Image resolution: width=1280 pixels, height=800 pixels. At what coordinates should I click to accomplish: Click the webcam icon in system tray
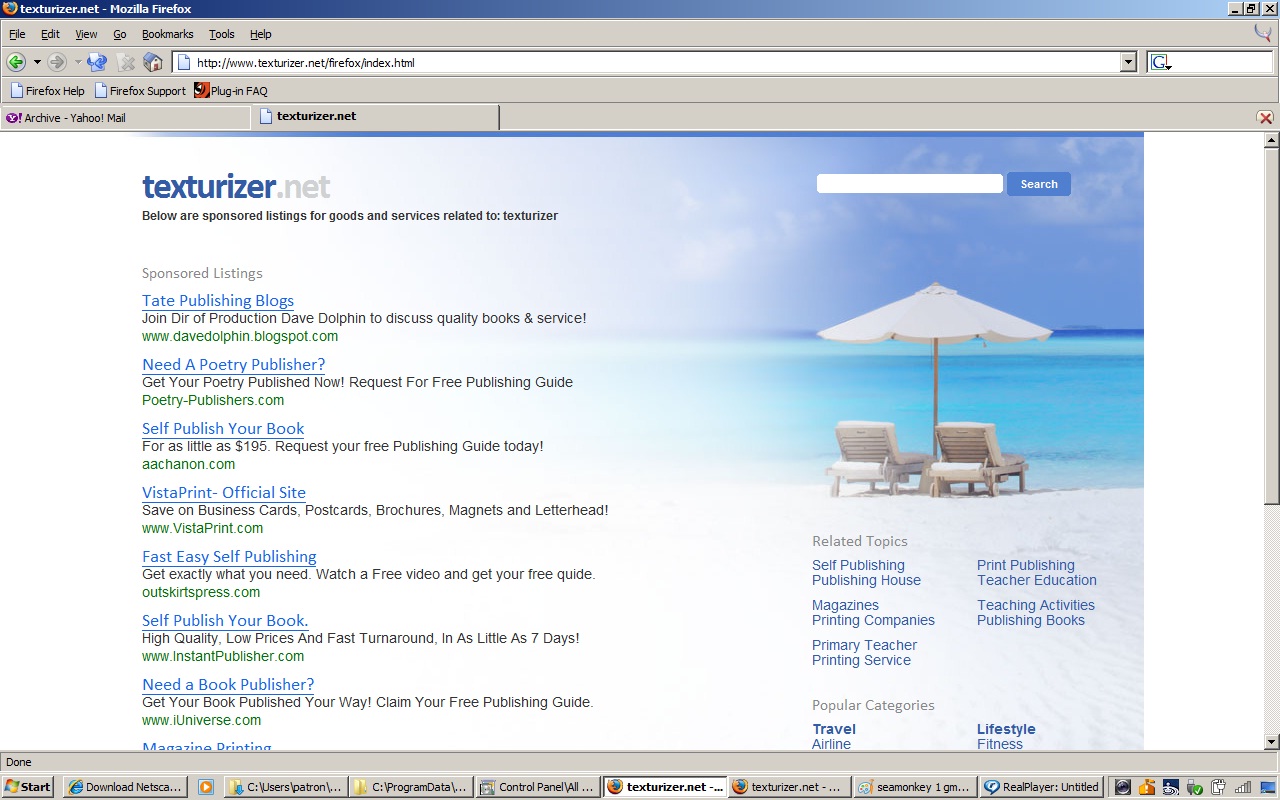point(1123,787)
